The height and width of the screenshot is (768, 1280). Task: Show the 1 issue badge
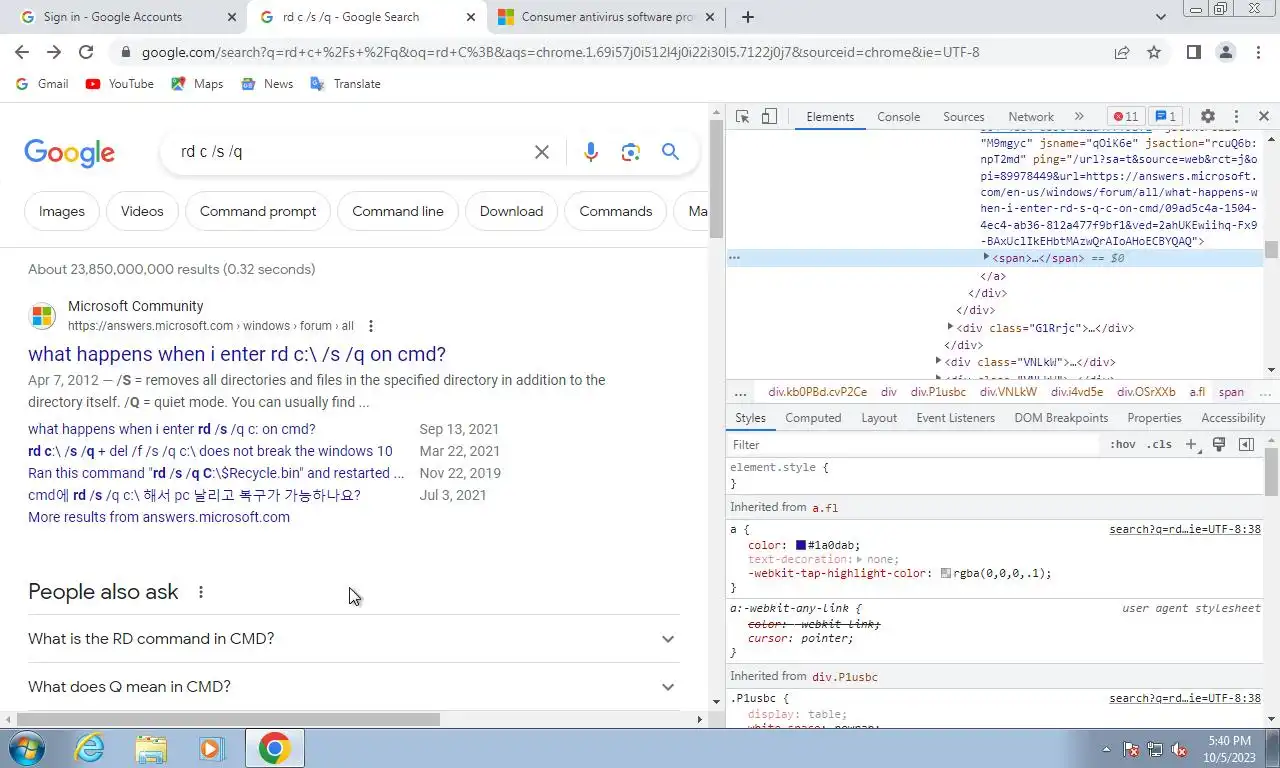click(1165, 117)
